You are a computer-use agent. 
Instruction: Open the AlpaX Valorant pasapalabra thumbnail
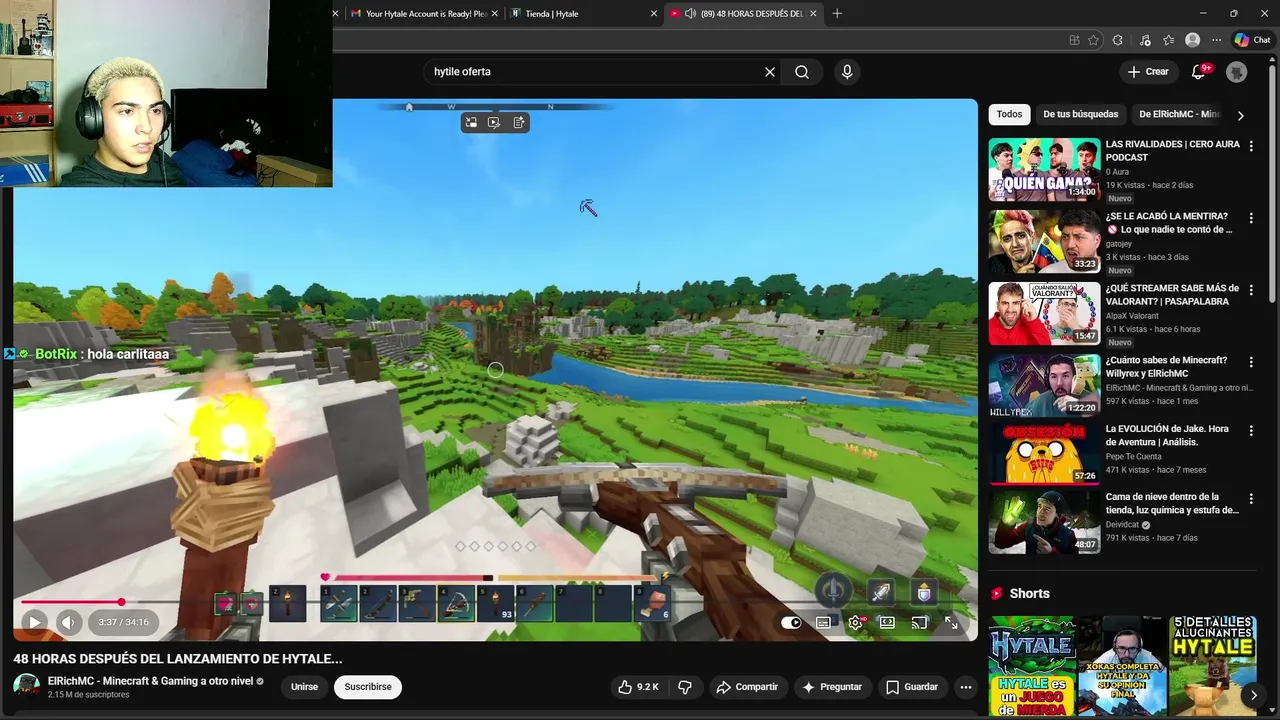pos(1044,314)
